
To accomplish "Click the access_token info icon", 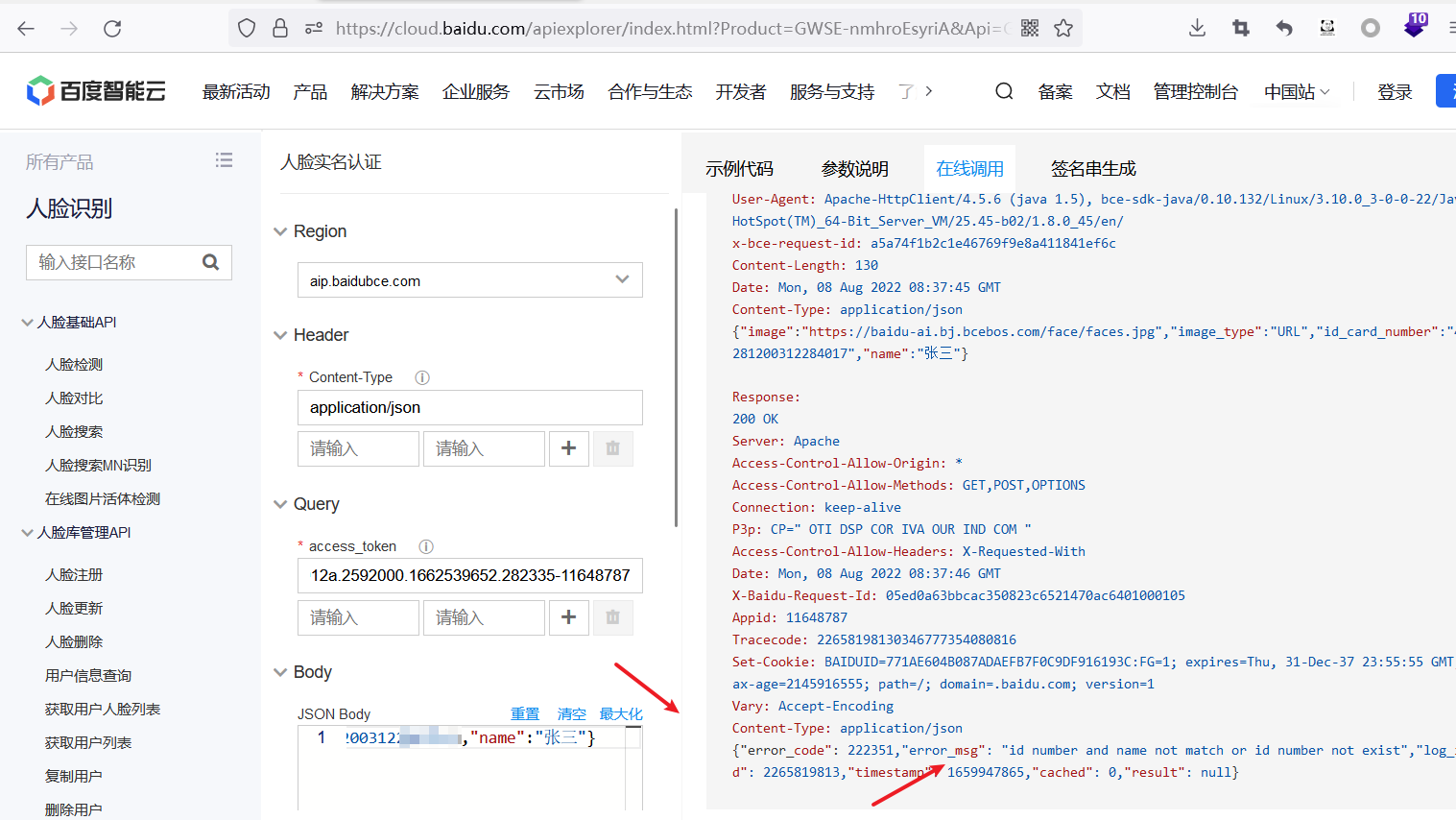I will (x=426, y=546).
